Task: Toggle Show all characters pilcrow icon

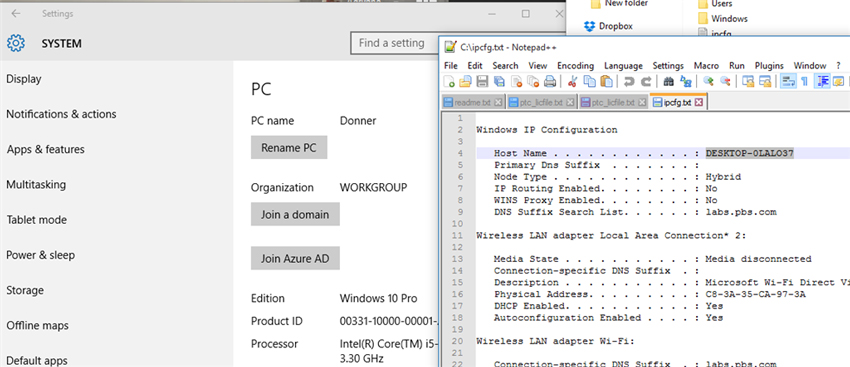Action: 804,81
